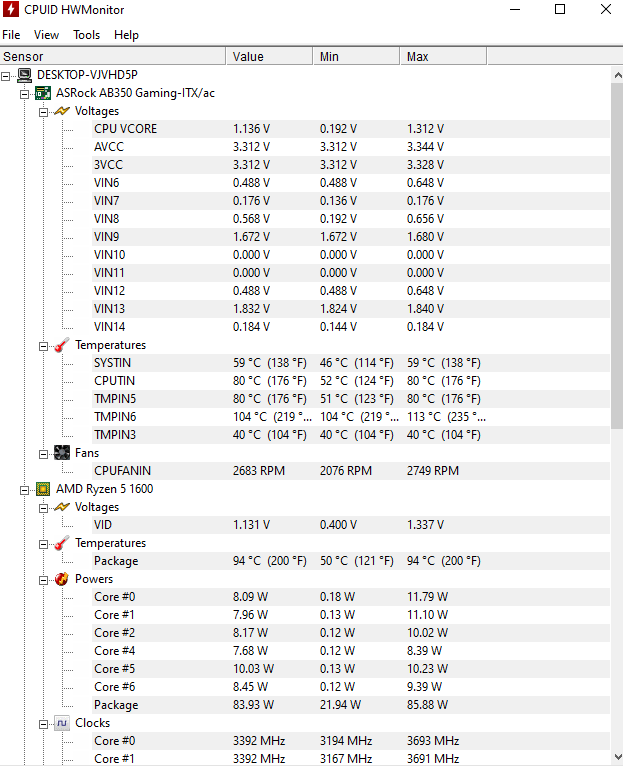623x767 pixels.
Task: Click the scrollbar up arrow
Action: [x=617, y=75]
